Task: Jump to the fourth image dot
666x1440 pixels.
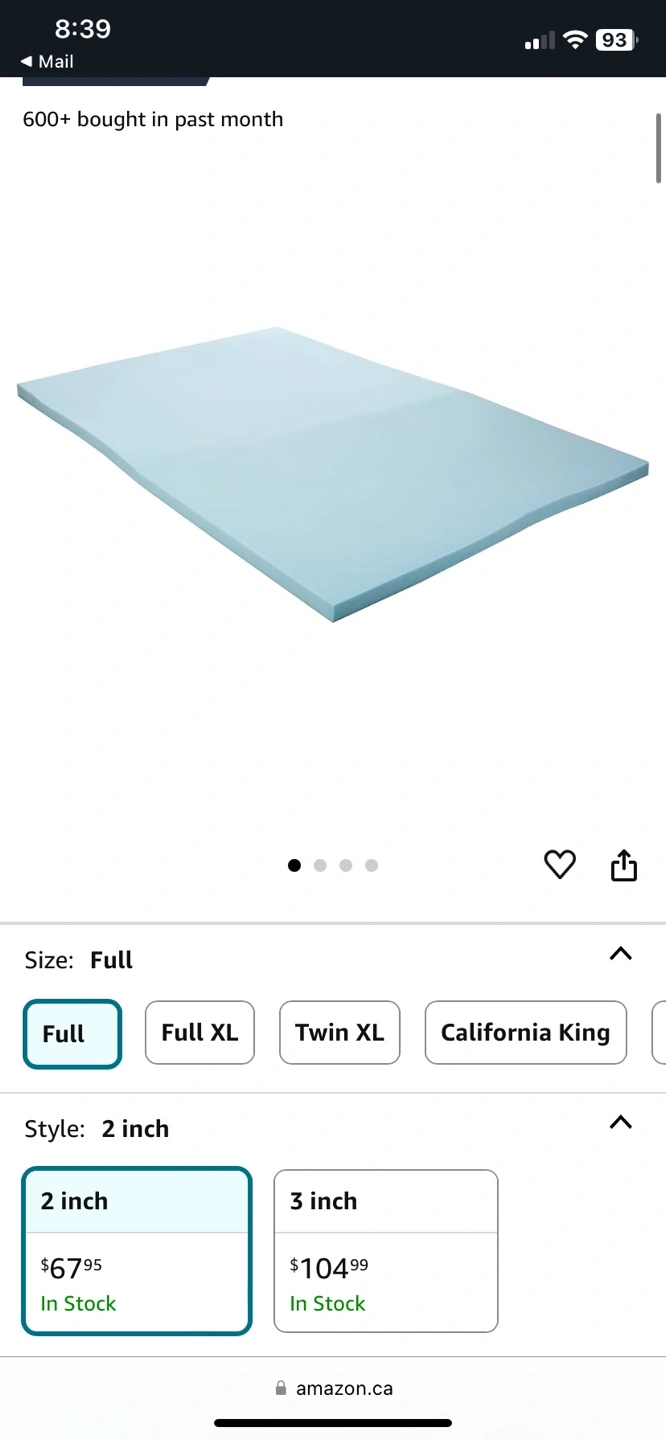Action: coord(372,865)
